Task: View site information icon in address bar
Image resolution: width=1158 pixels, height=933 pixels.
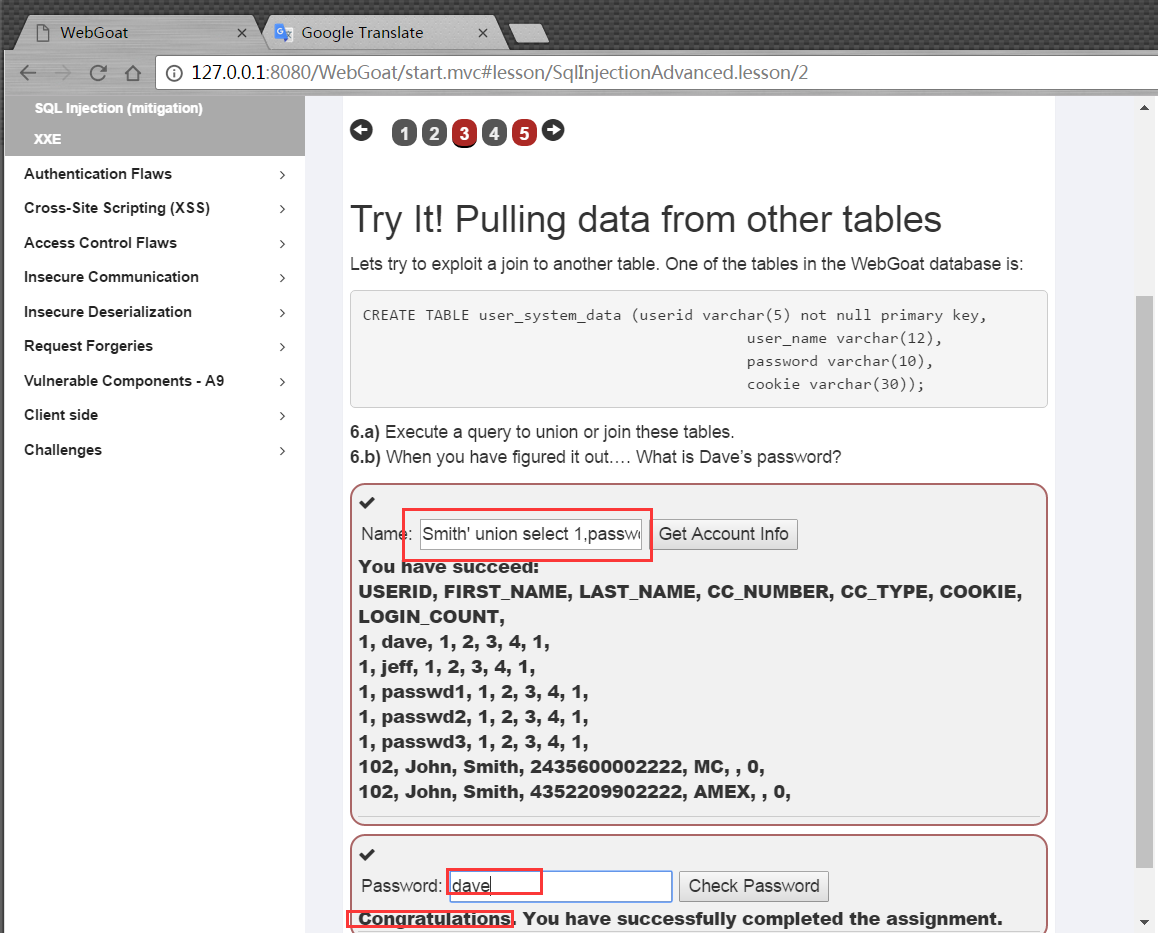Action: click(x=174, y=72)
